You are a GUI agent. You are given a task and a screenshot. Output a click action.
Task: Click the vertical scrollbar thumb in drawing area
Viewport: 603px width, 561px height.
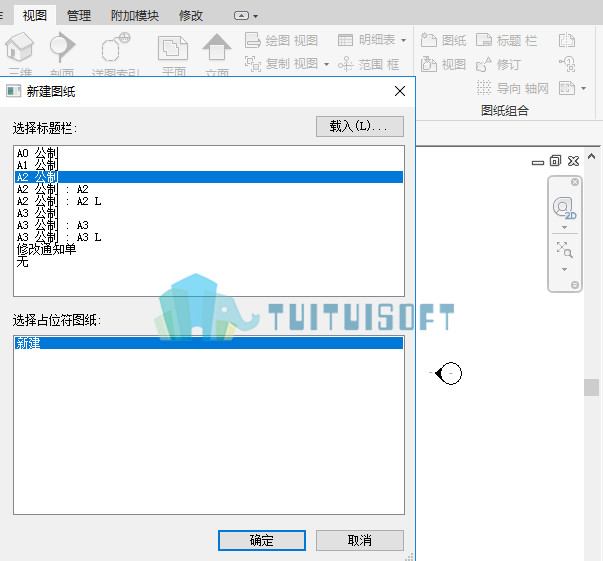(x=591, y=387)
